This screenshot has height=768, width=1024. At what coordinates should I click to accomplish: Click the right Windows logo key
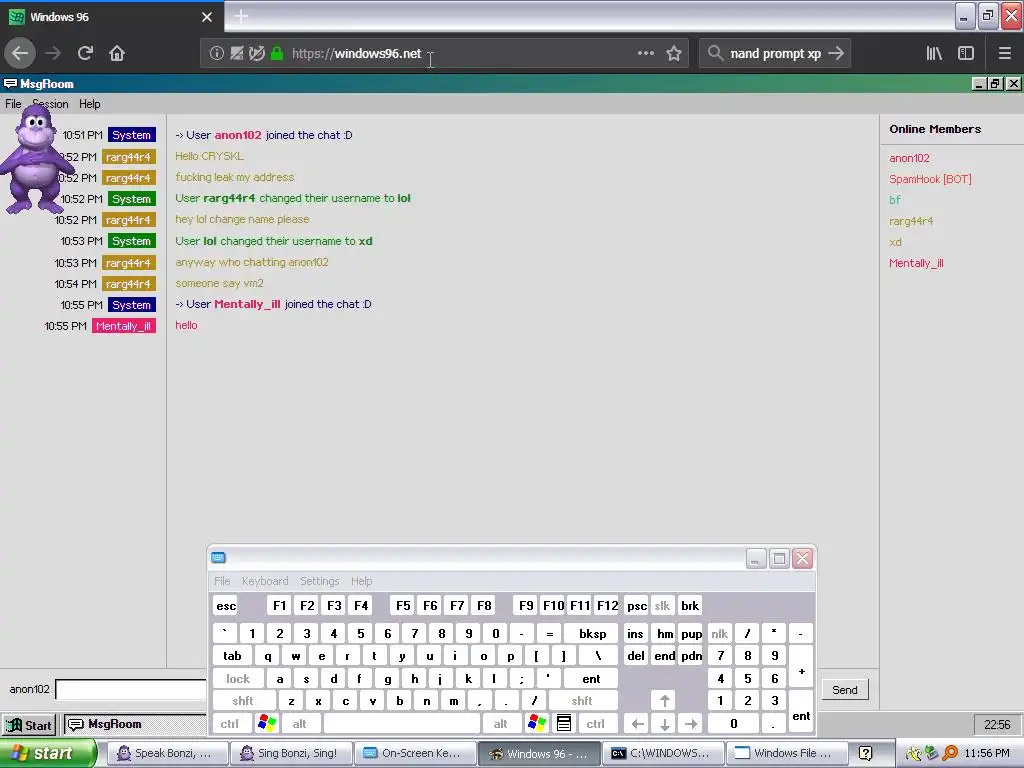537,723
